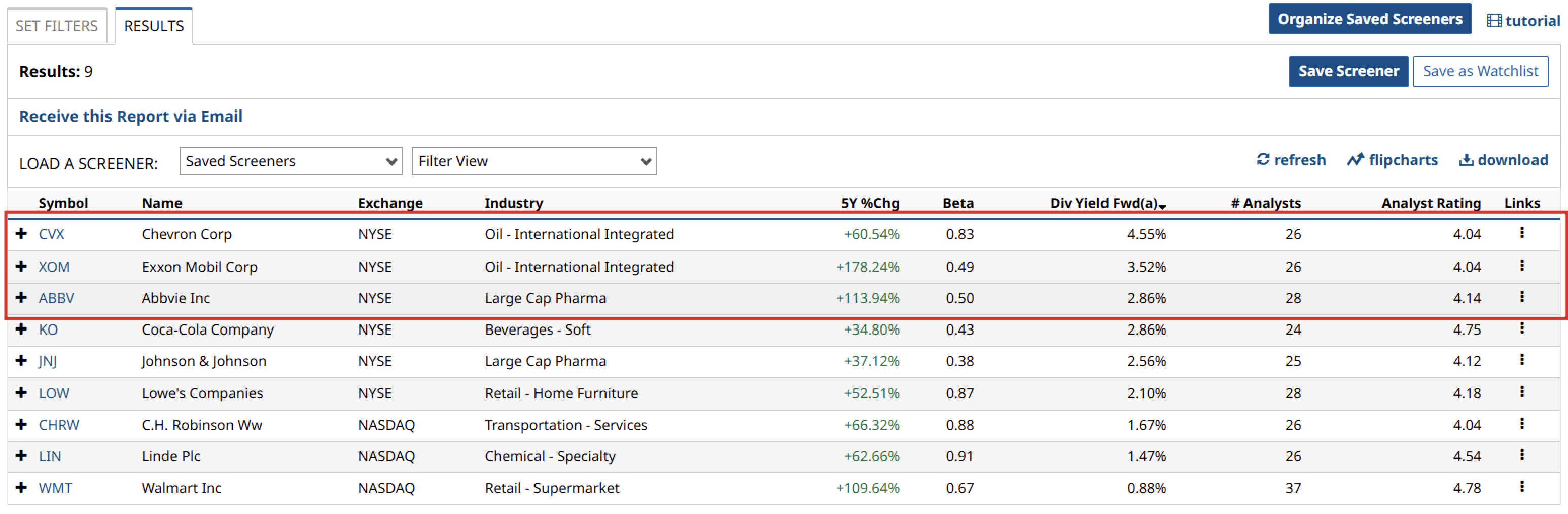This screenshot has height=514, width=1568.
Task: Open links menu for Walmart Inc row
Action: 1522,487
